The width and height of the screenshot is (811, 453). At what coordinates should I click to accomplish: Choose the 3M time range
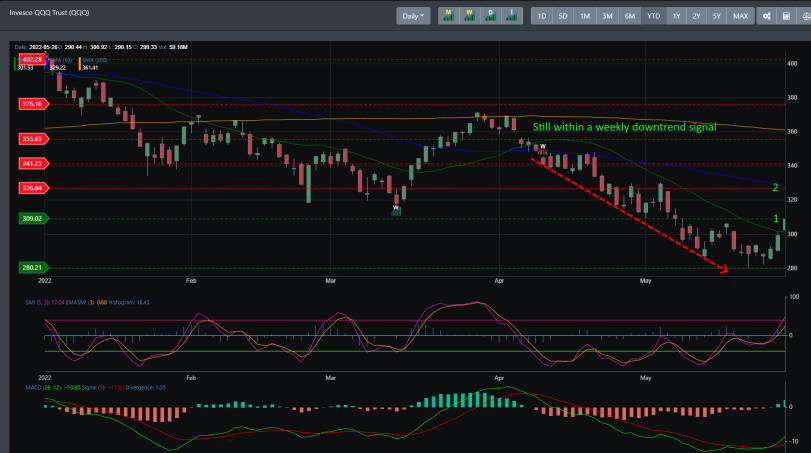607,16
